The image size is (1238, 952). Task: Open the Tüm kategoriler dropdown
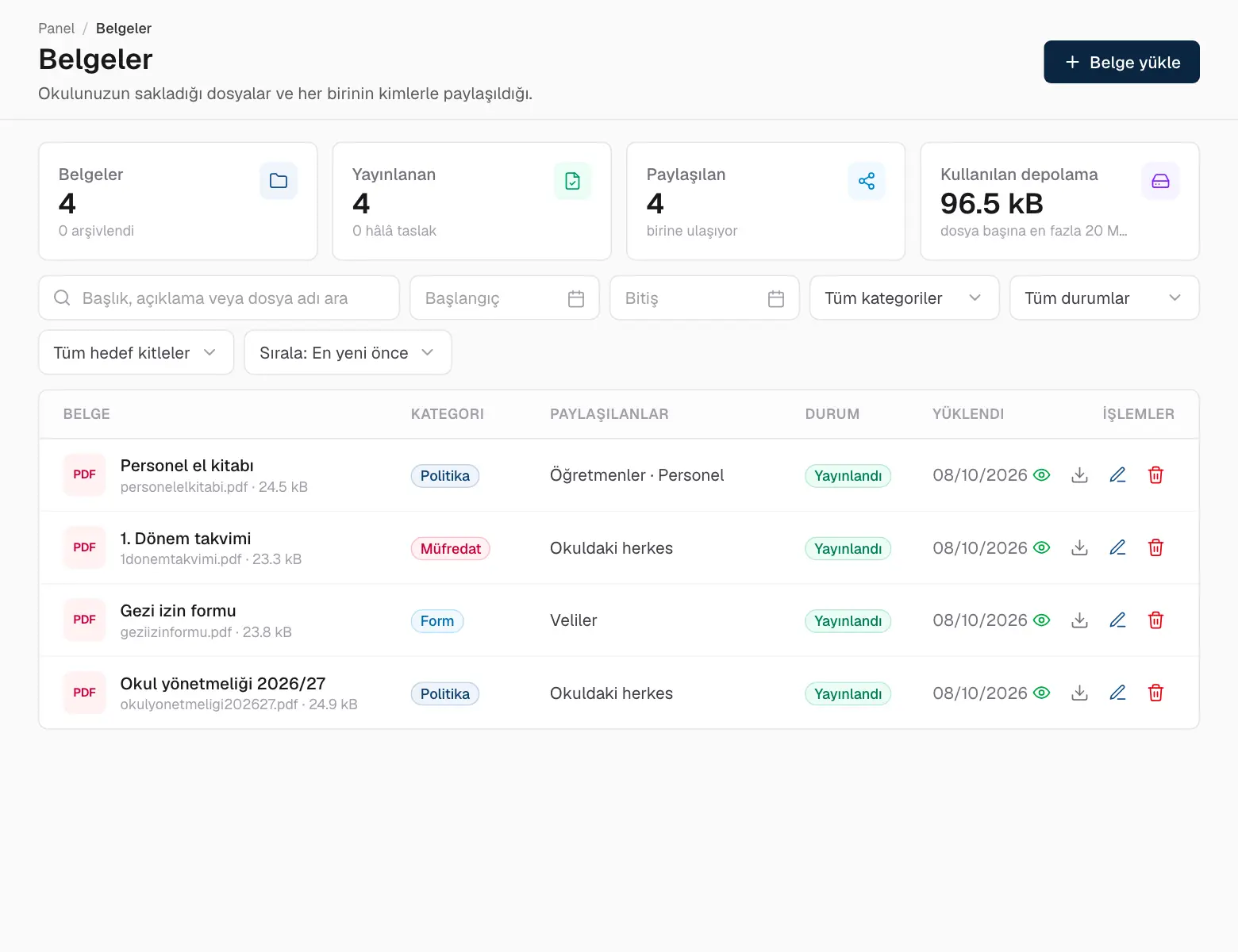pyautogui.click(x=904, y=297)
